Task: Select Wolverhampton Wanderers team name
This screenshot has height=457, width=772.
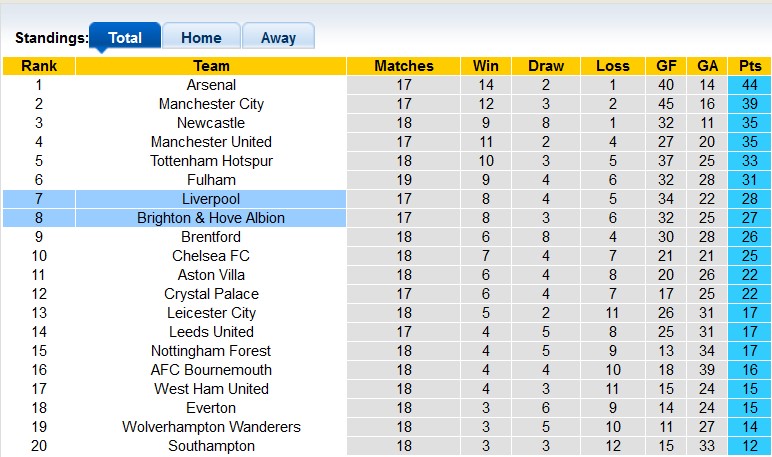Action: 211,427
